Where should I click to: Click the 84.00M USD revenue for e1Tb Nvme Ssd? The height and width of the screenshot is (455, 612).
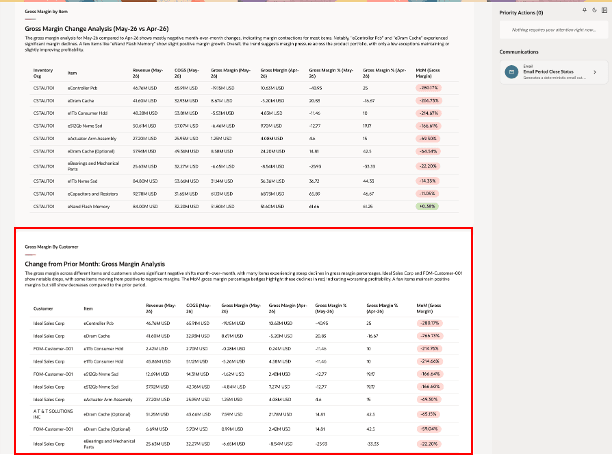(145, 181)
